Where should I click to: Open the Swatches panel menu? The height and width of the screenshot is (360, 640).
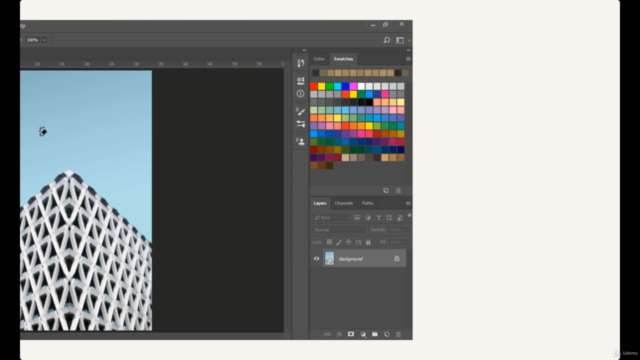[408, 59]
